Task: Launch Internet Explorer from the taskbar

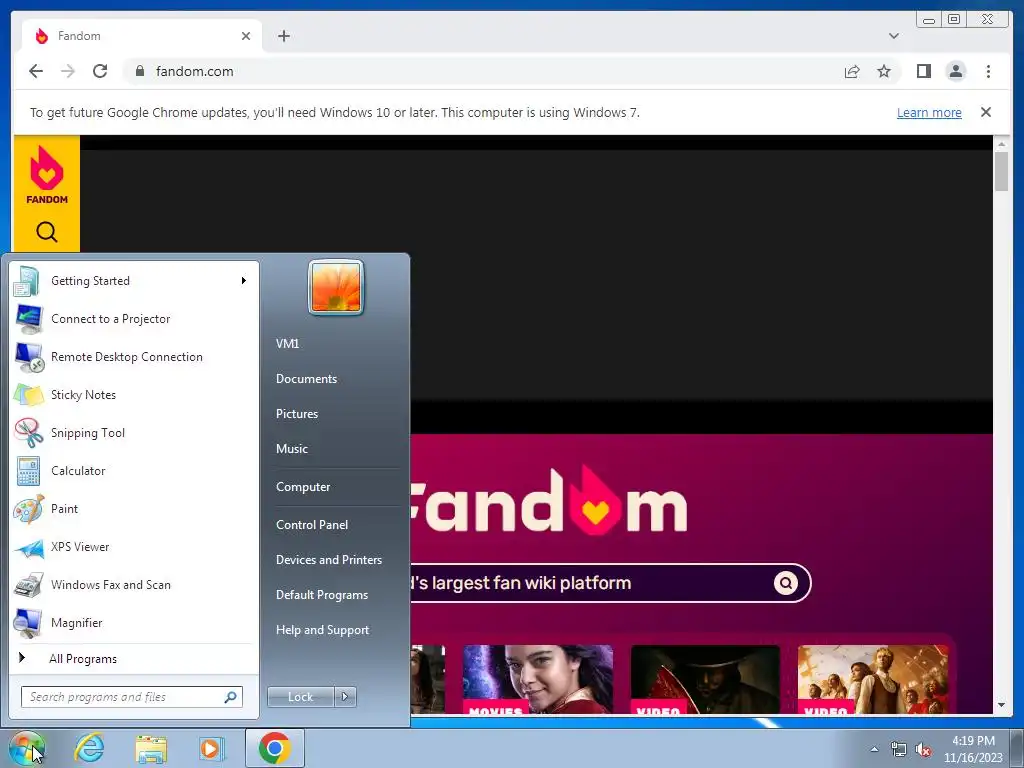Action: point(89,748)
